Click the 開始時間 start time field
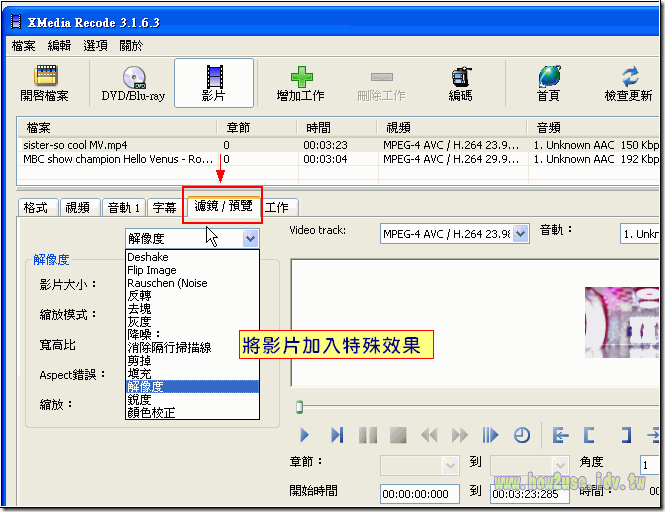This screenshot has width=665, height=512. pyautogui.click(x=419, y=493)
